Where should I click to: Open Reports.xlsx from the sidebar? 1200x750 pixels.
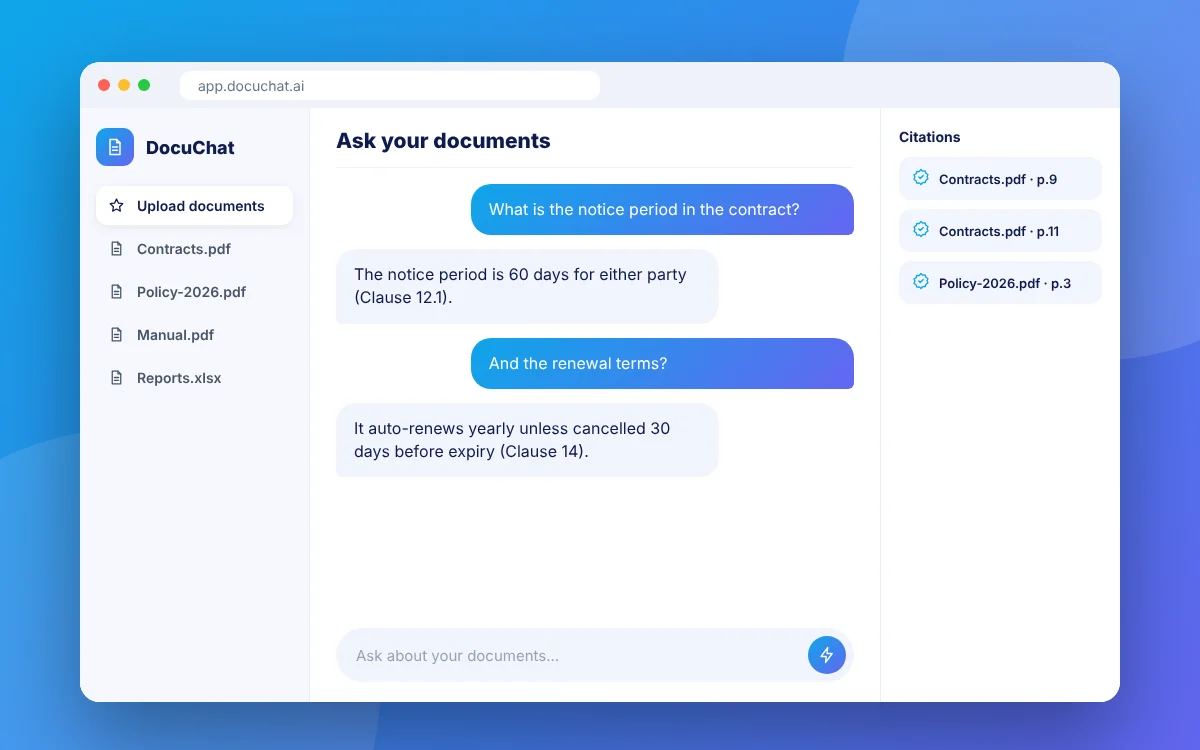pos(194,378)
